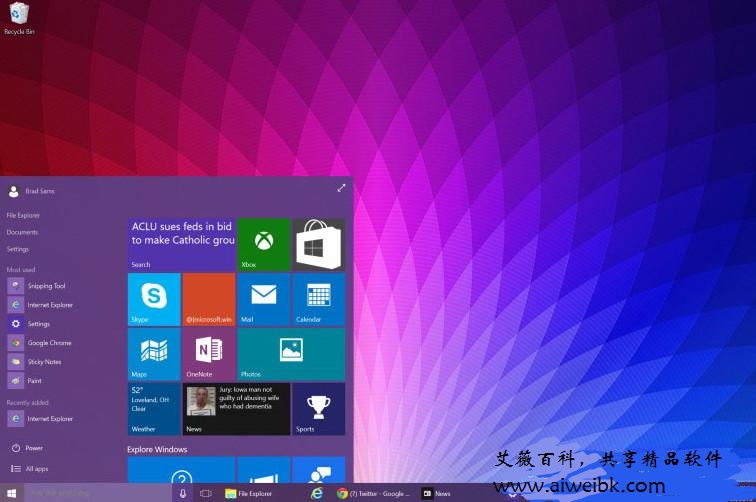Launch the Skype tile

click(x=154, y=299)
